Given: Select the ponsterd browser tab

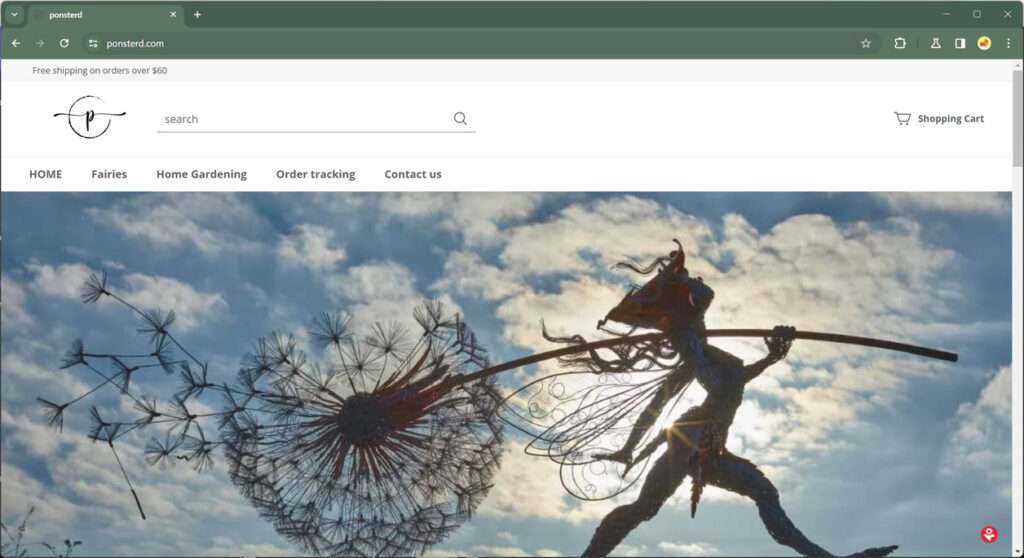Looking at the screenshot, I should coord(104,14).
